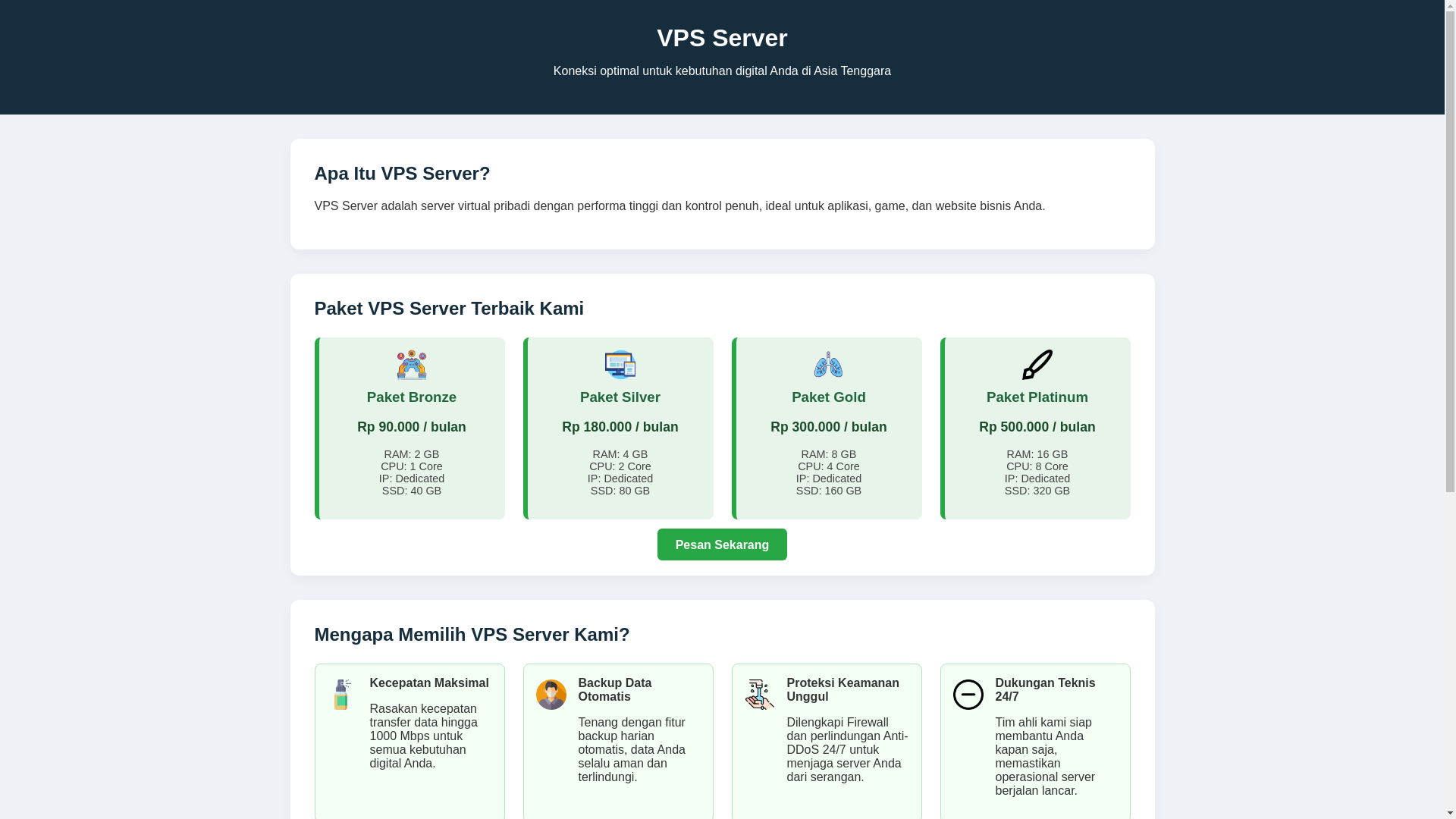Screen dimensions: 1456x819
Task: Click the VPS Server adalah server virtual description
Action: pos(679,206)
